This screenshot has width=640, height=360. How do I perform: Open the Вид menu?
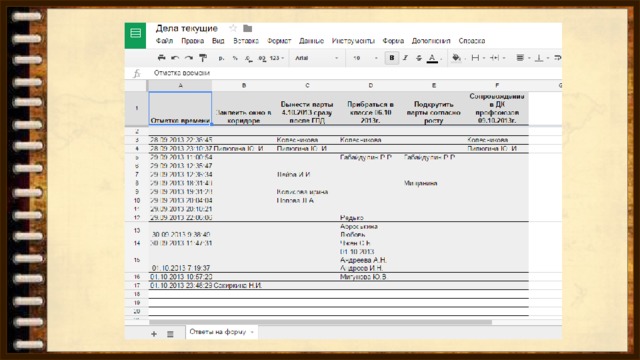pyautogui.click(x=218, y=41)
